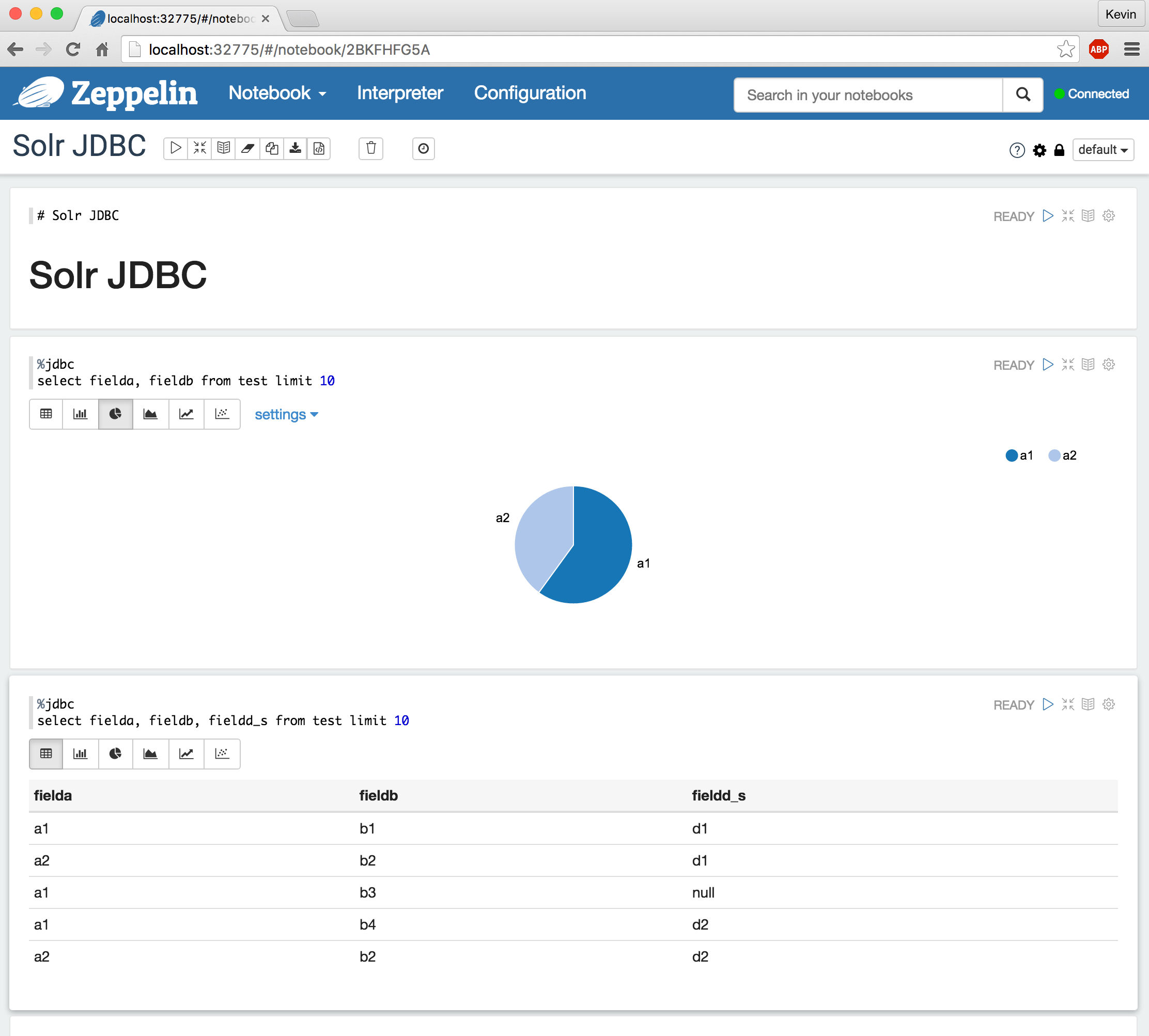Expand the chart settings dropdown
Viewport: 1149px width, 1036px height.
coord(286,414)
